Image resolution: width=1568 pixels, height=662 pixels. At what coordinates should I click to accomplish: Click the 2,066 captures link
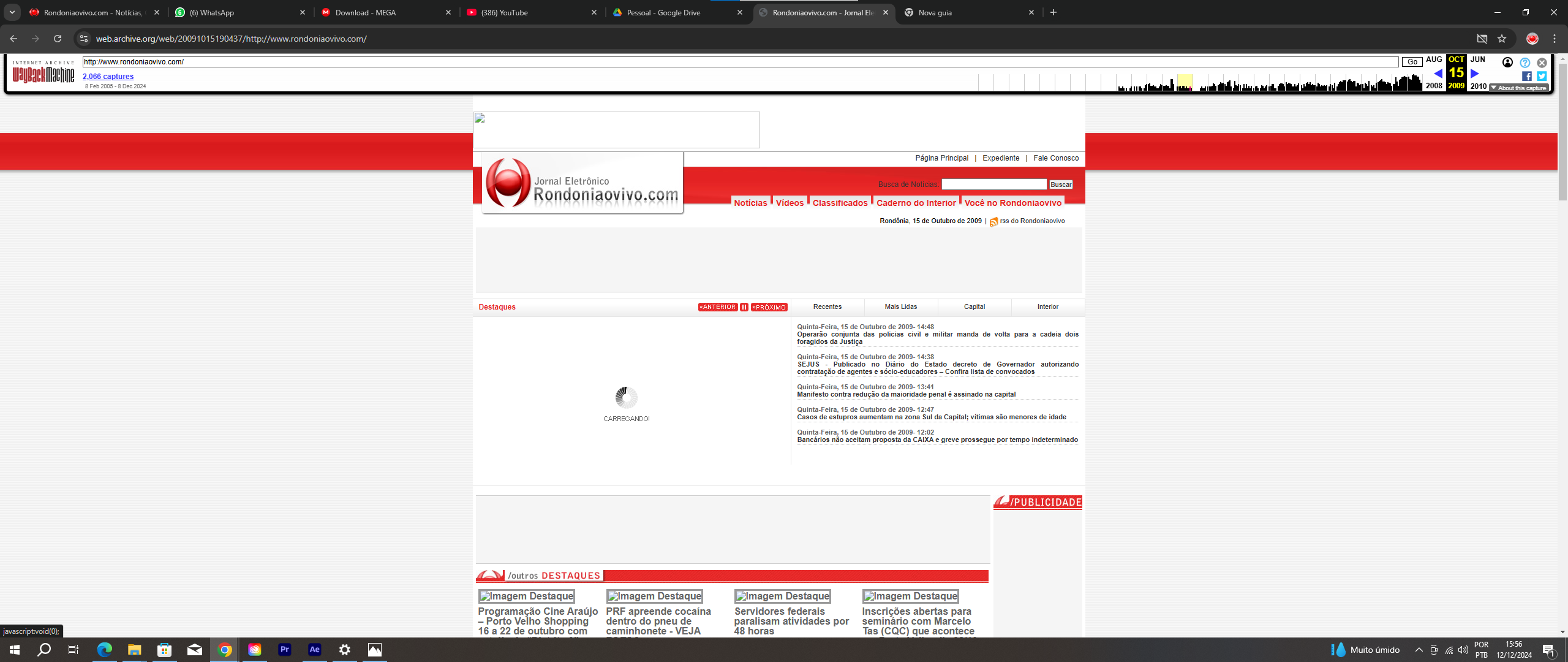[108, 77]
